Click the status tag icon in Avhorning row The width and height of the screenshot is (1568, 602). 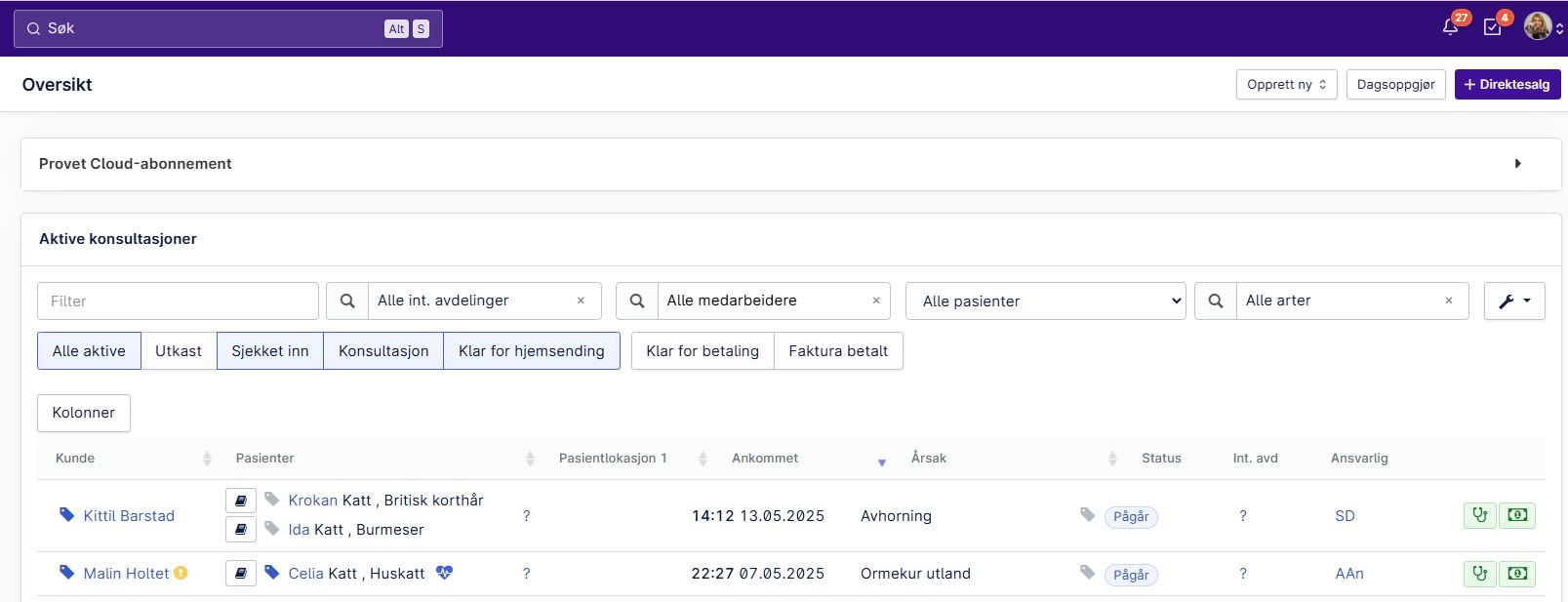click(1088, 514)
